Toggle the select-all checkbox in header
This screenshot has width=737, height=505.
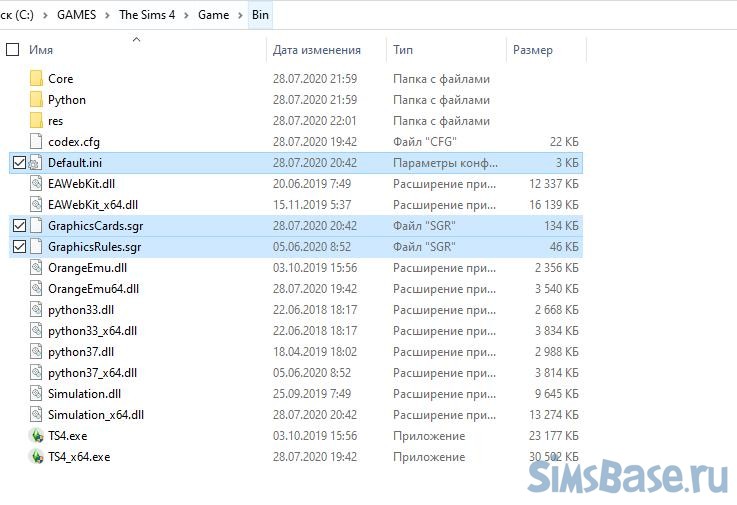point(13,49)
